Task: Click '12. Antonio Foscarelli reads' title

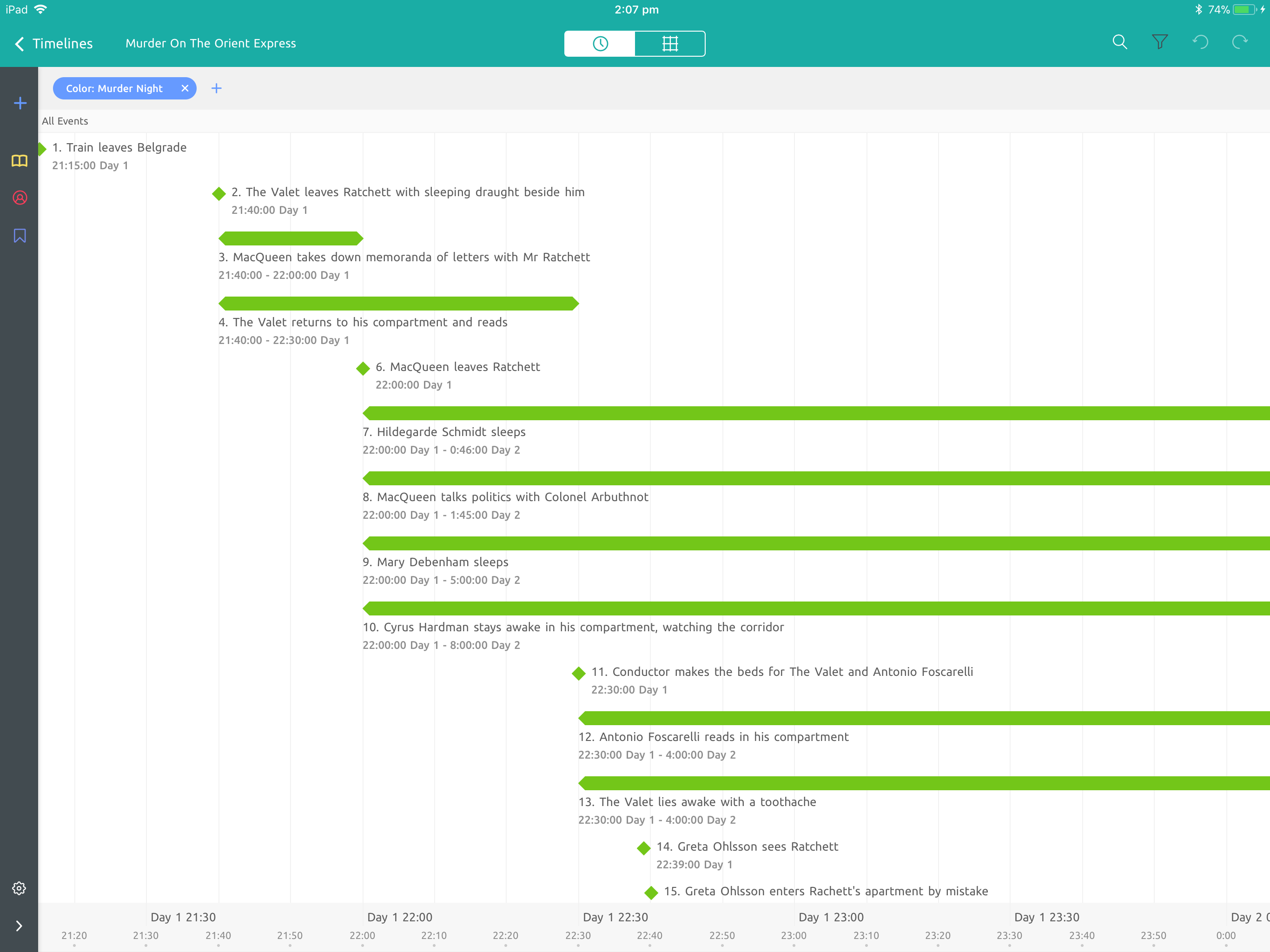Action: click(713, 737)
